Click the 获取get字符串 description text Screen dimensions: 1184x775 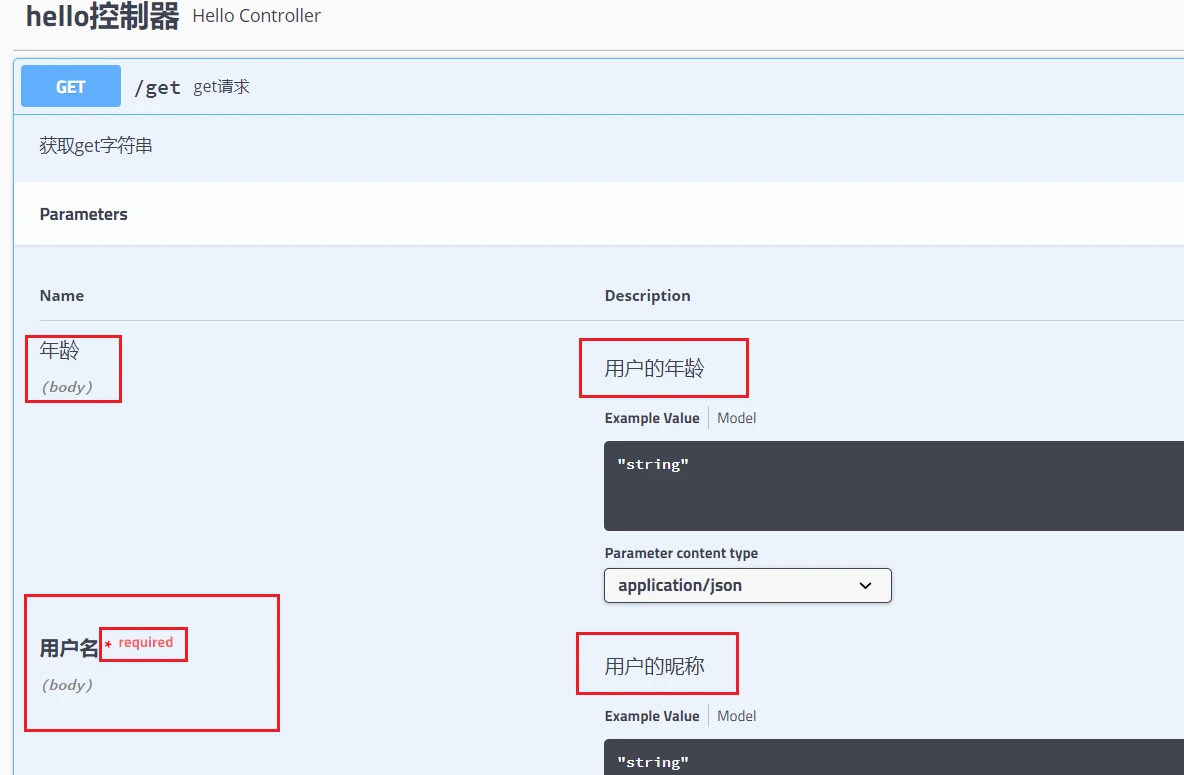96,146
